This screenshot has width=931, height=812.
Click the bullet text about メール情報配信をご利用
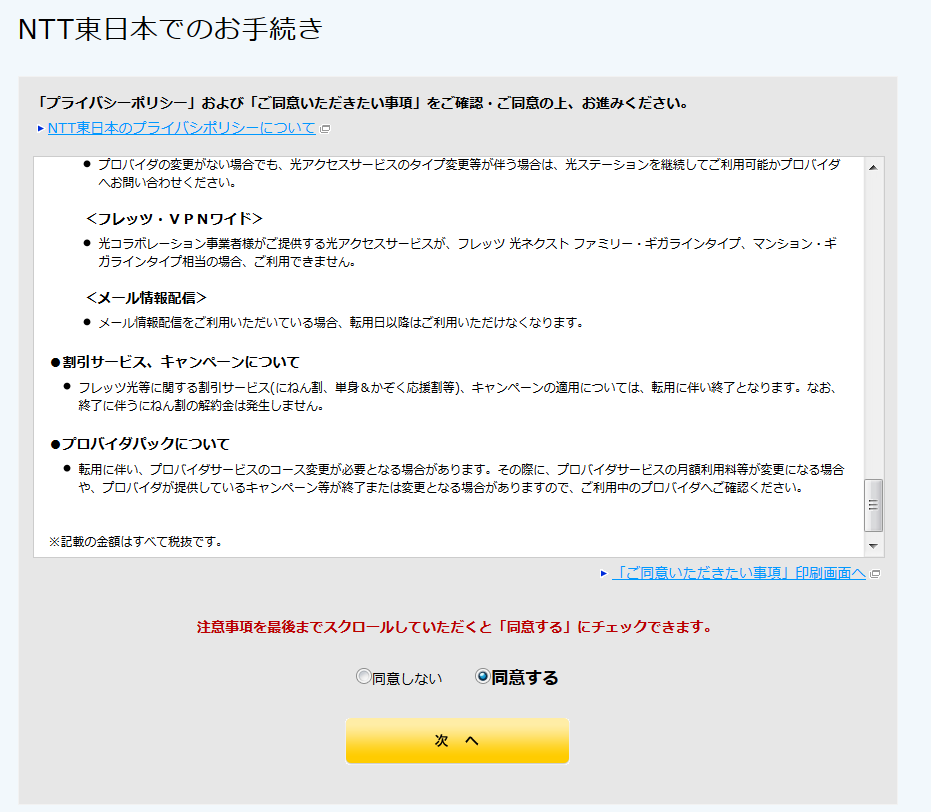(341, 322)
